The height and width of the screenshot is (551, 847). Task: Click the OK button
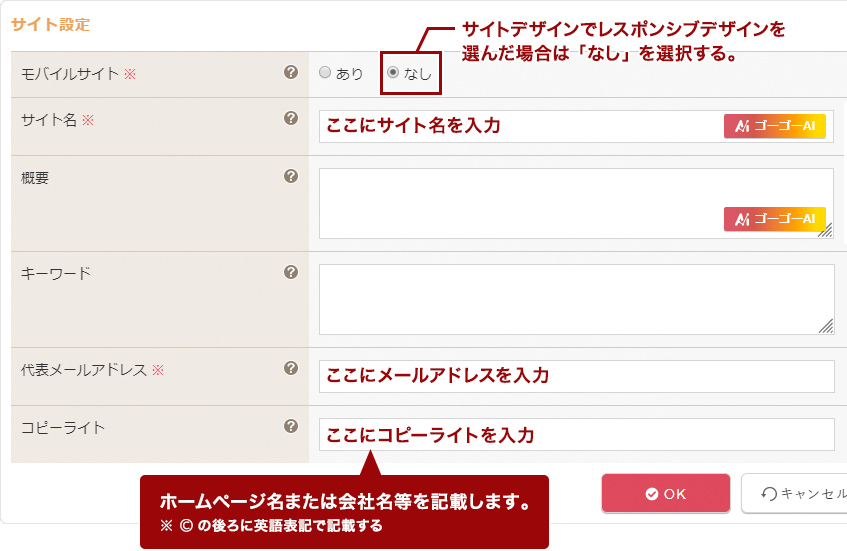(665, 493)
